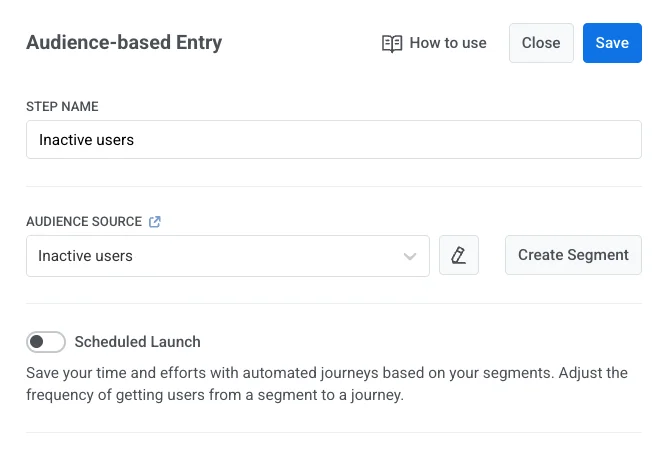
Task: Open the How to use link text
Action: 448,43
